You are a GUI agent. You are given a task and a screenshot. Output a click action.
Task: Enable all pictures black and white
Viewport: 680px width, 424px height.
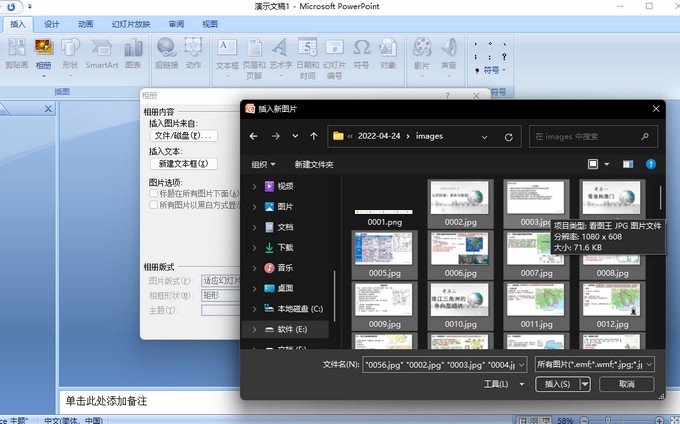tap(152, 204)
